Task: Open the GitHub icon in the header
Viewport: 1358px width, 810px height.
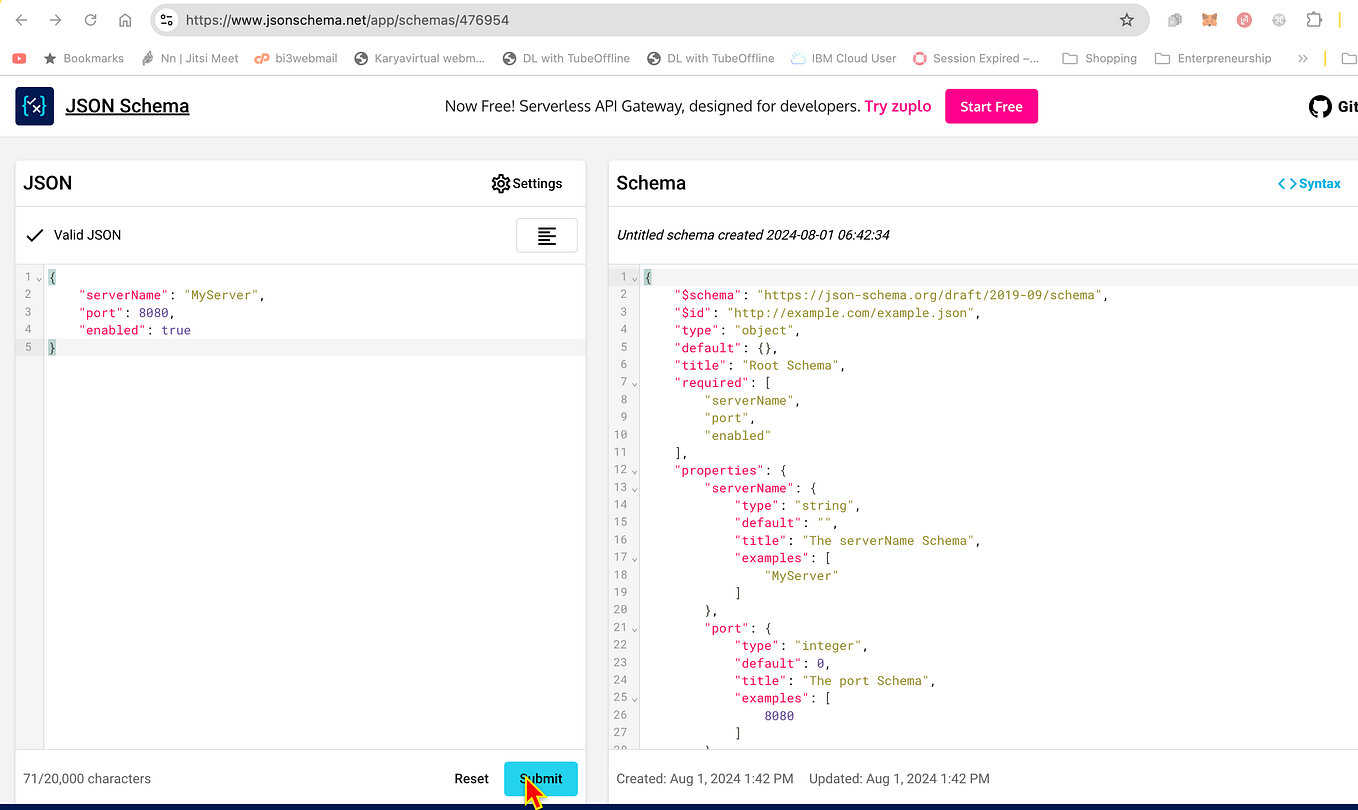Action: click(x=1320, y=106)
